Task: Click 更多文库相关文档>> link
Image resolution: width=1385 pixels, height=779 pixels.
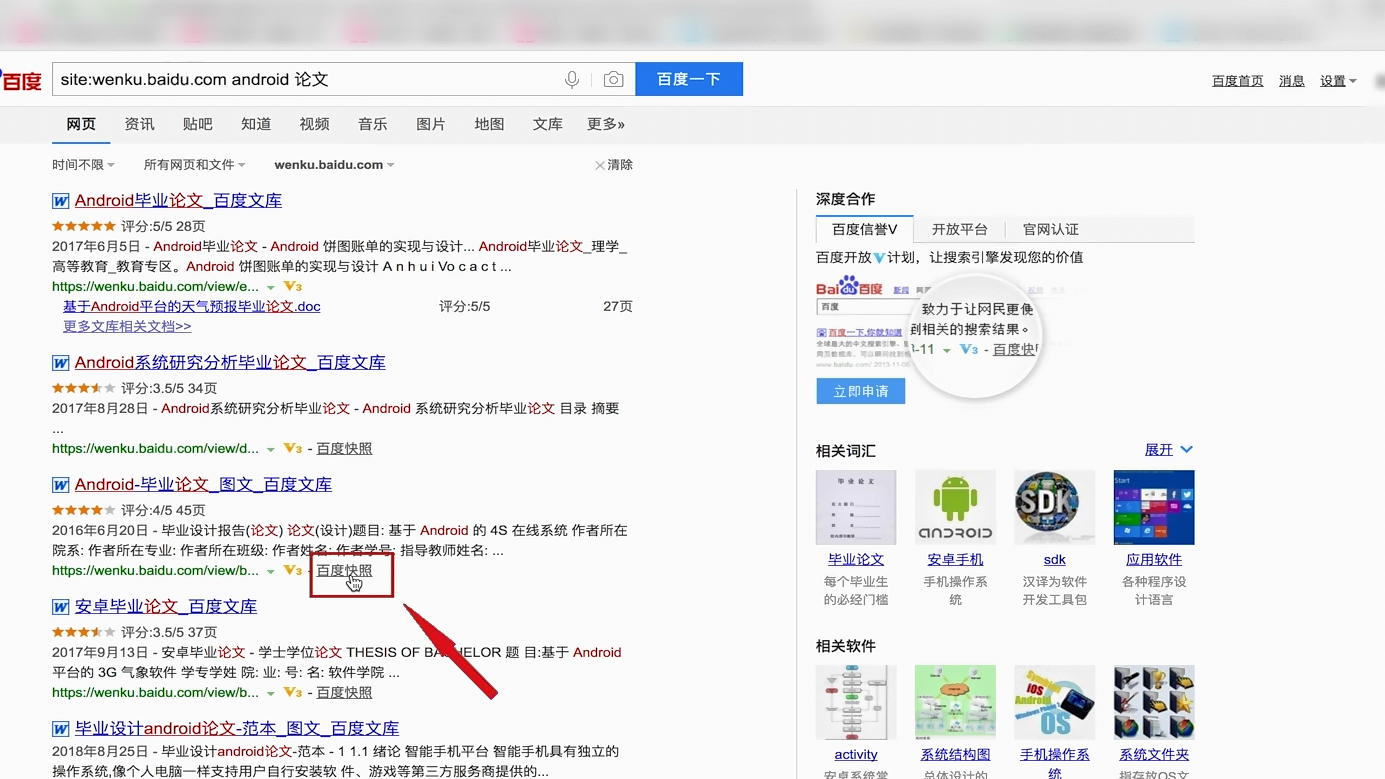Action: (127, 327)
